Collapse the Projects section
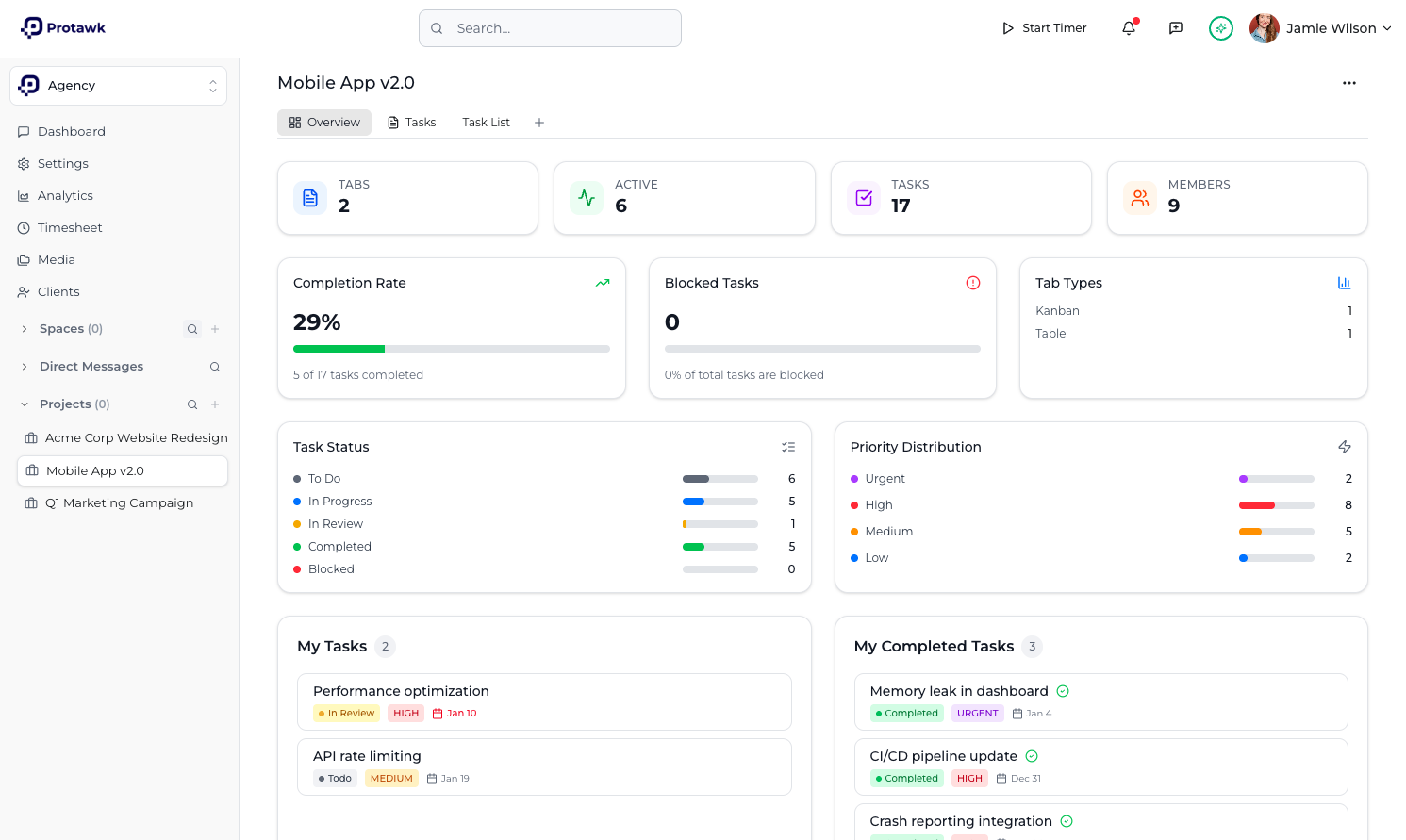This screenshot has width=1406, height=840. tap(24, 404)
